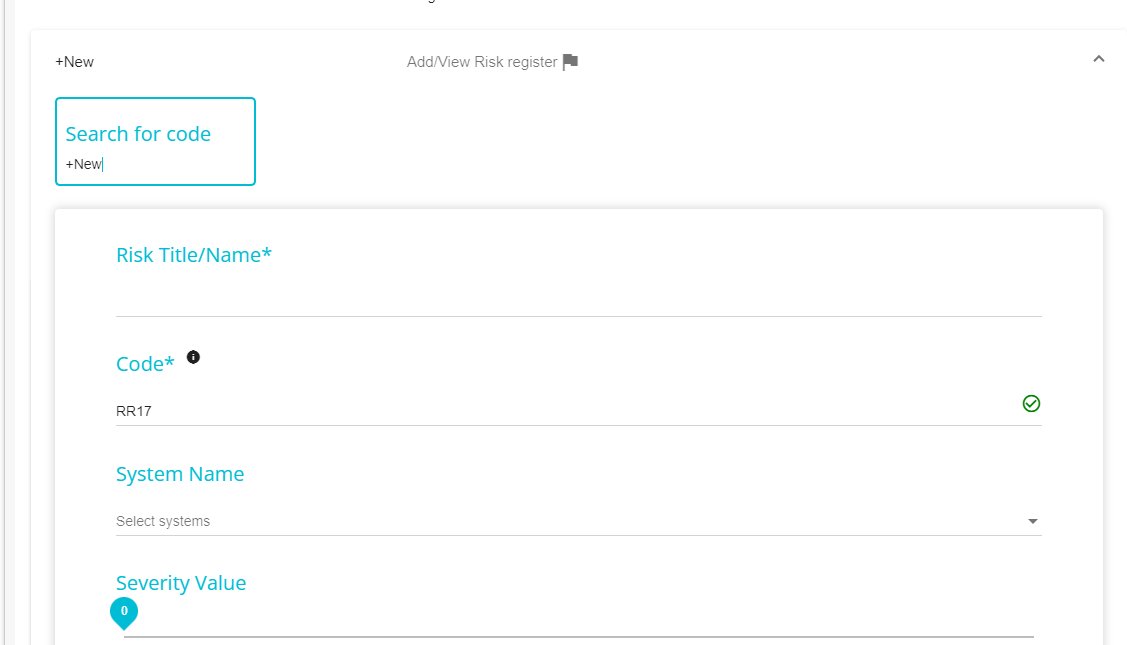This screenshot has width=1127, height=645.
Task: Click the green checkmark validation icon
Action: tap(1031, 403)
